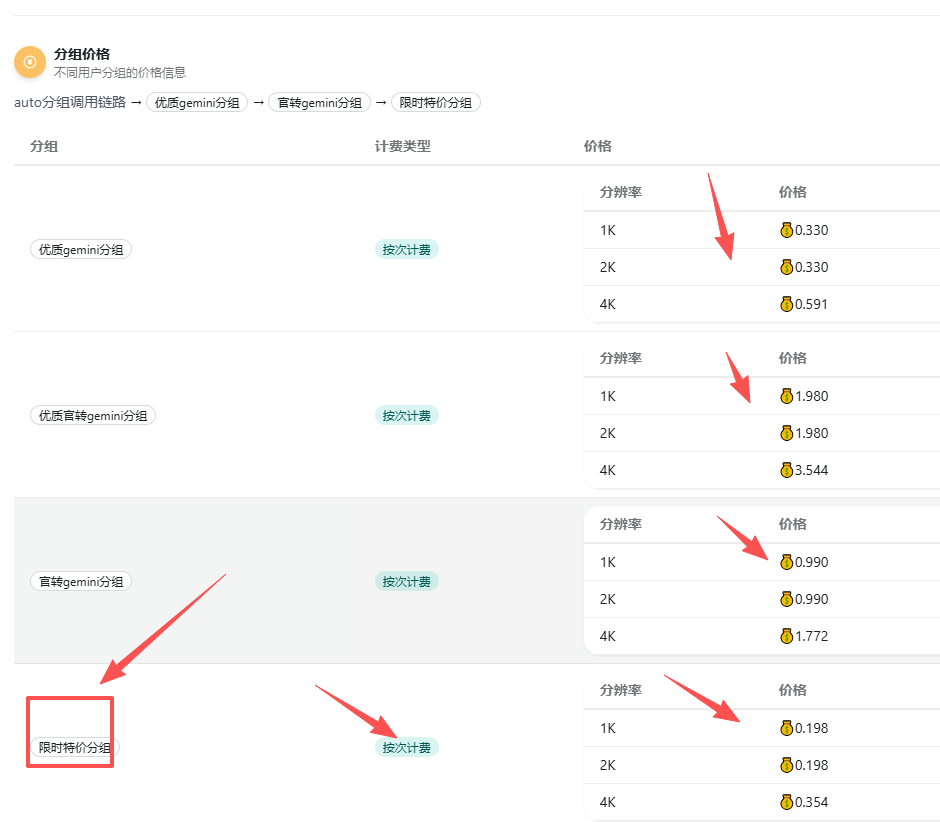Click 优质官转gemini分组 tag in group column
The image size is (940, 822).
click(x=93, y=415)
